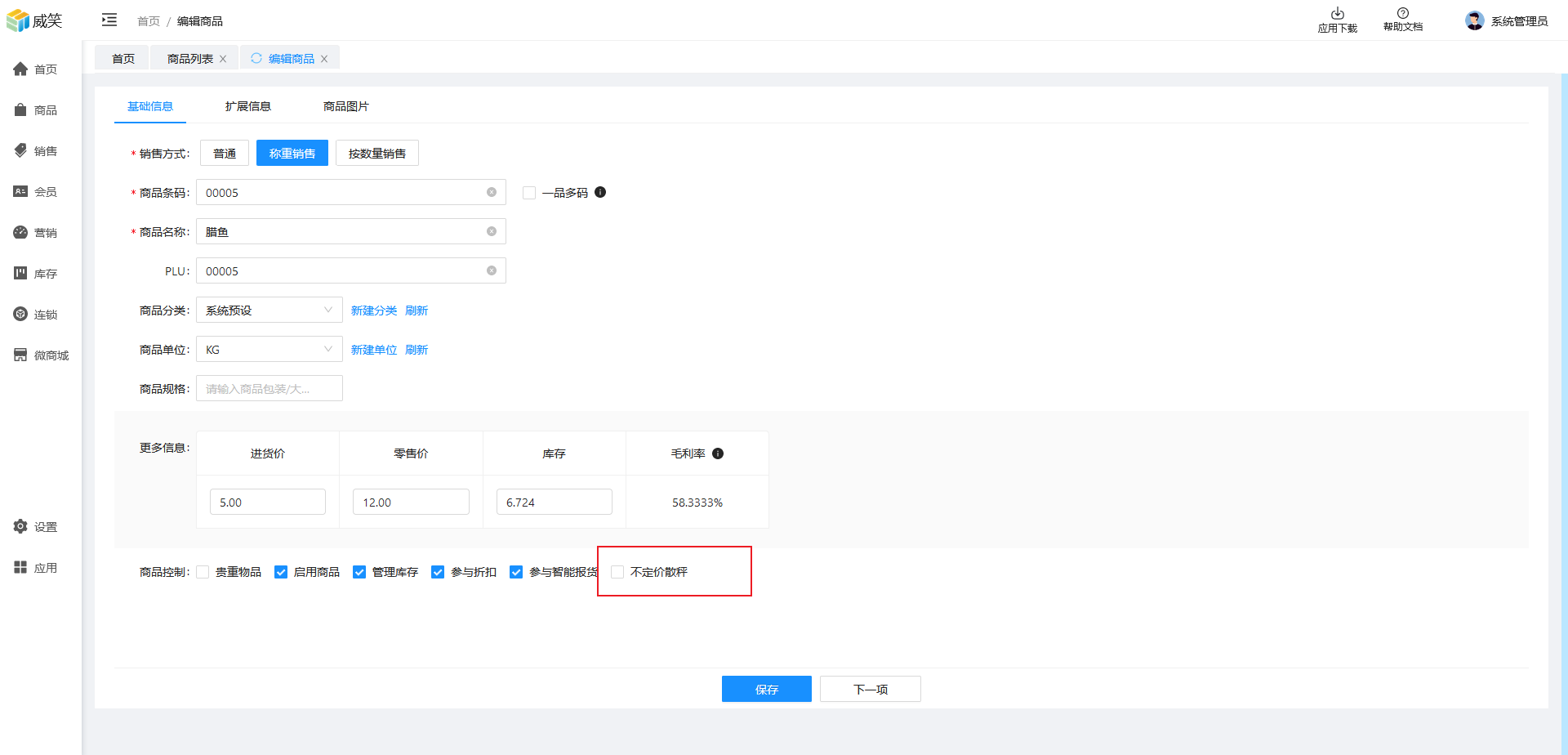The image size is (1568, 755).
Task: Expand the 商品分类 dropdown
Action: pos(269,310)
